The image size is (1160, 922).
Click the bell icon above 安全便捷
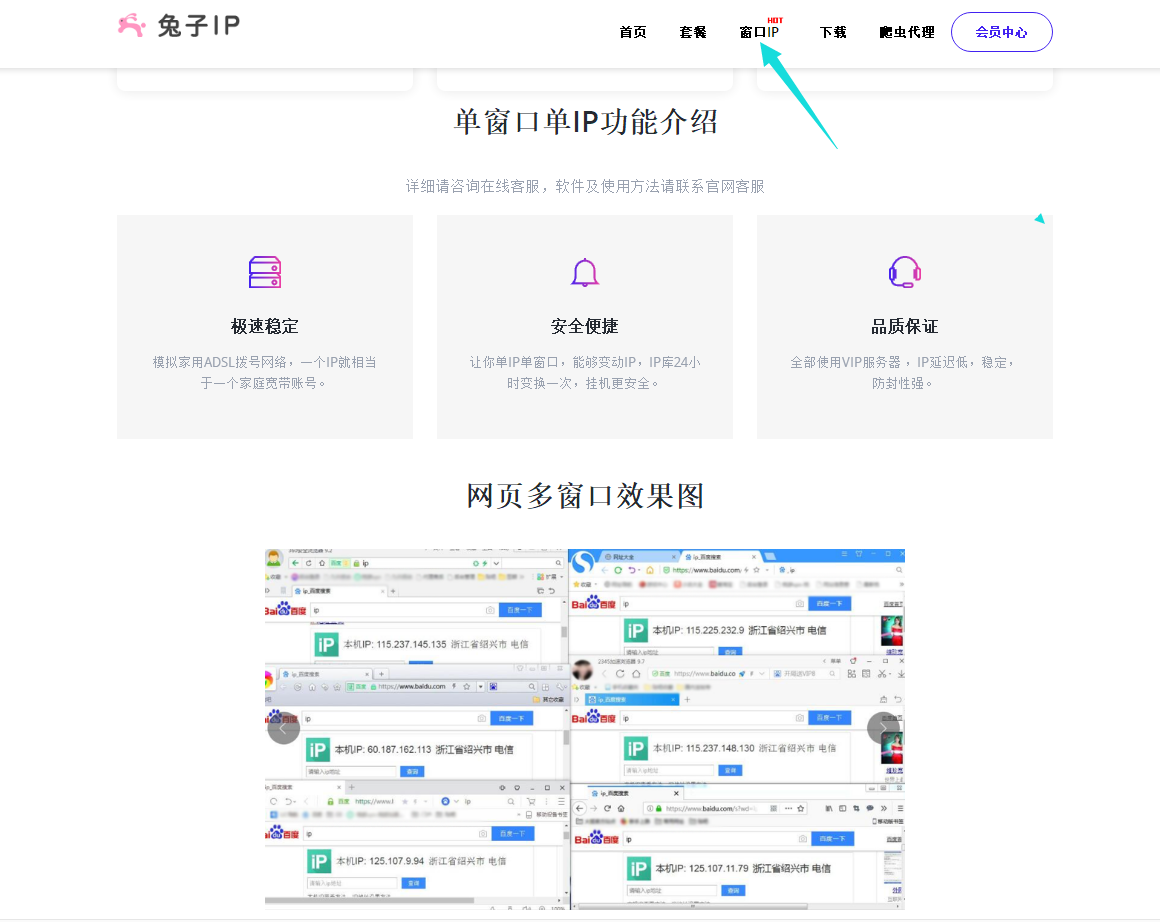pos(584,272)
